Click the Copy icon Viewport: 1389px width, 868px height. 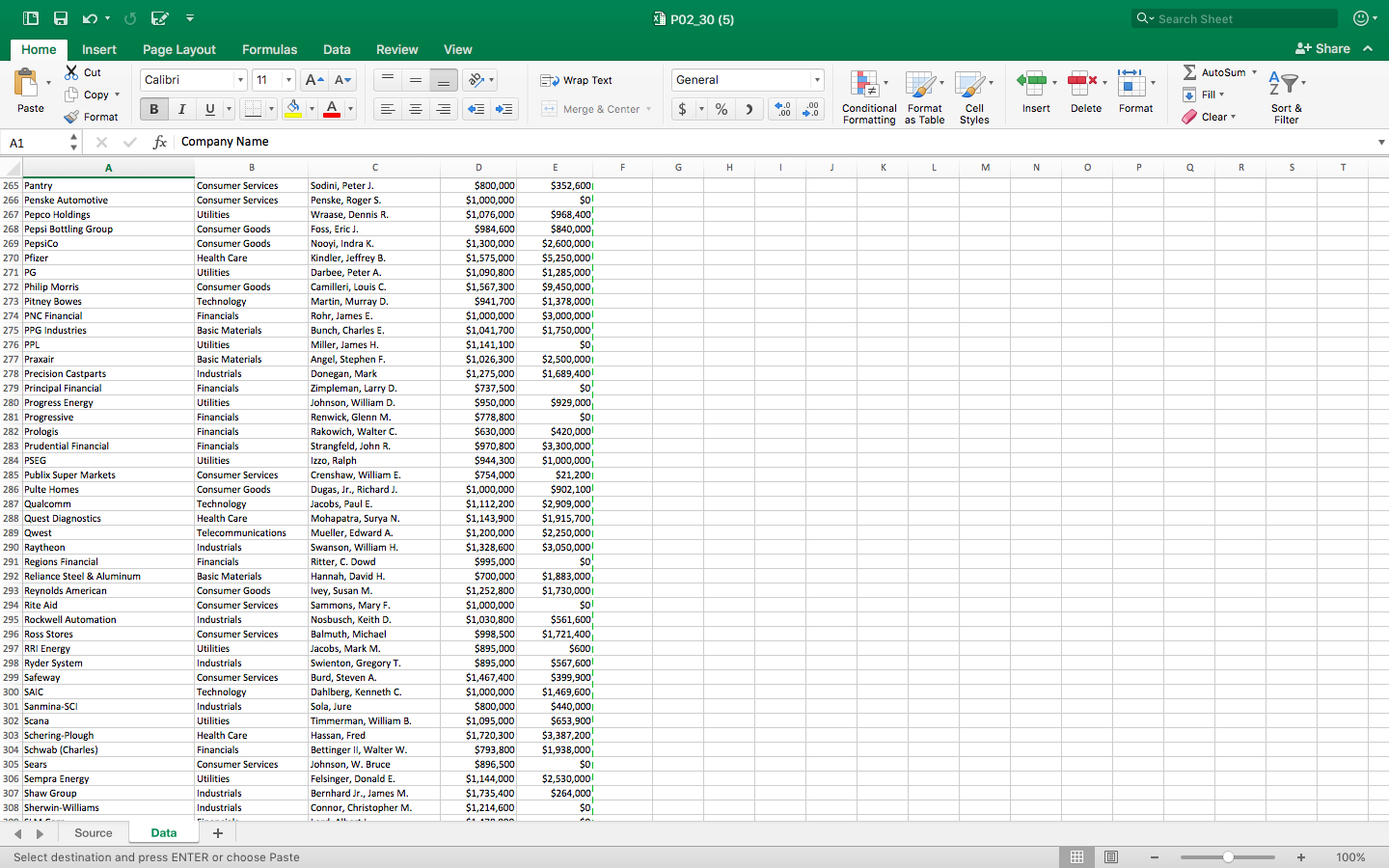(x=71, y=95)
